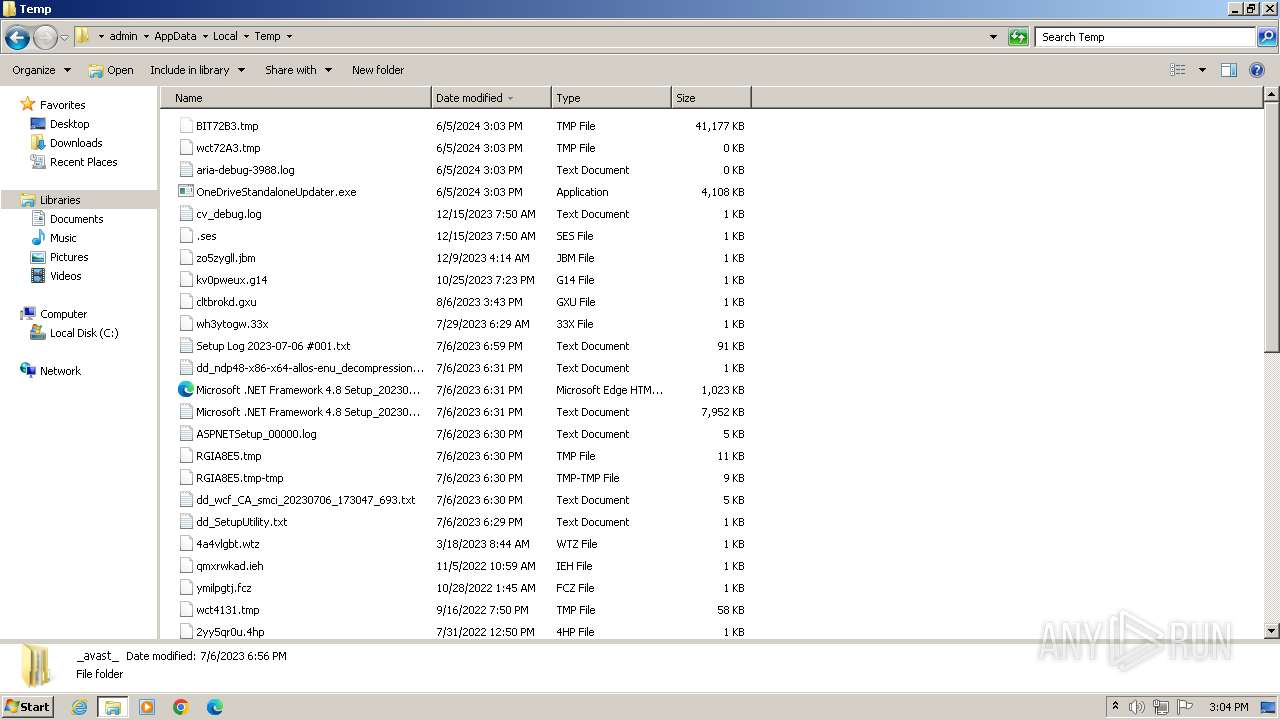Select cv_debug.log file
Viewport: 1280px width, 720px height.
pos(229,214)
